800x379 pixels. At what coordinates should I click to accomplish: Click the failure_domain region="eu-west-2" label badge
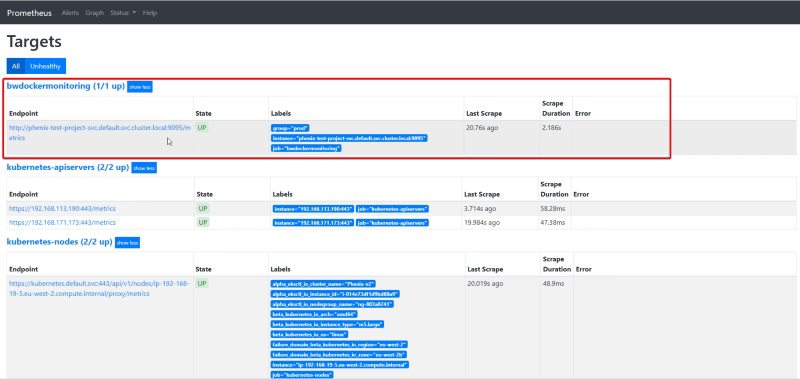(339, 345)
